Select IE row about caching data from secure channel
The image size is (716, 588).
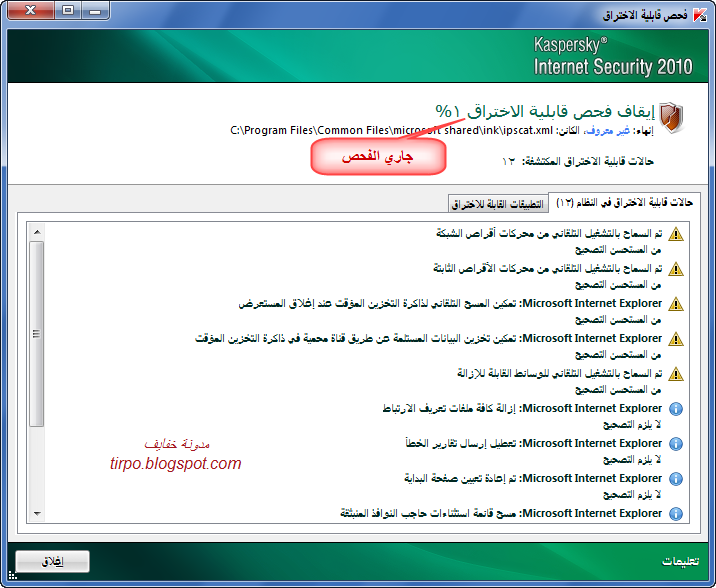click(x=429, y=338)
